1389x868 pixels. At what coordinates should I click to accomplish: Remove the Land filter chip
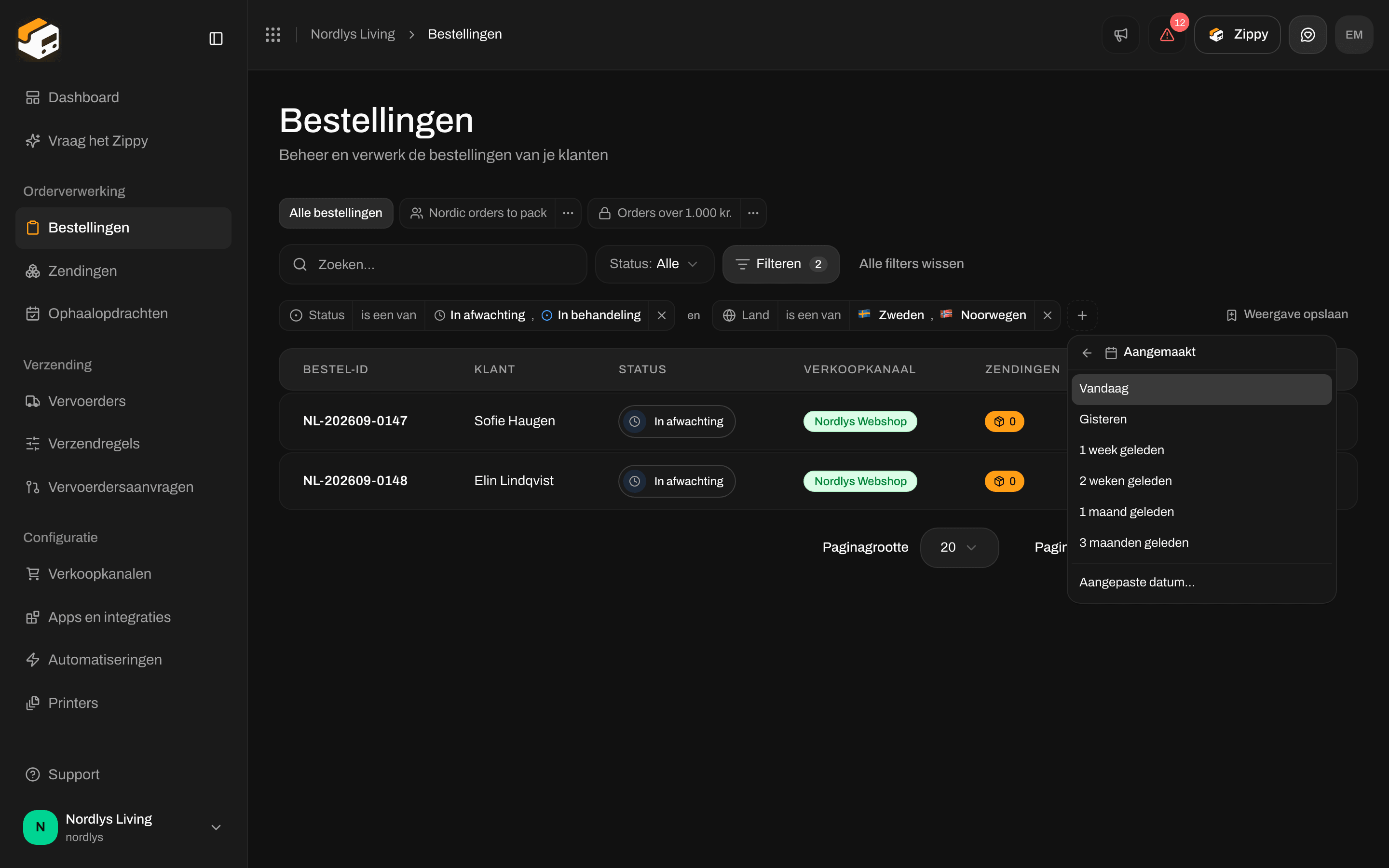1047,315
